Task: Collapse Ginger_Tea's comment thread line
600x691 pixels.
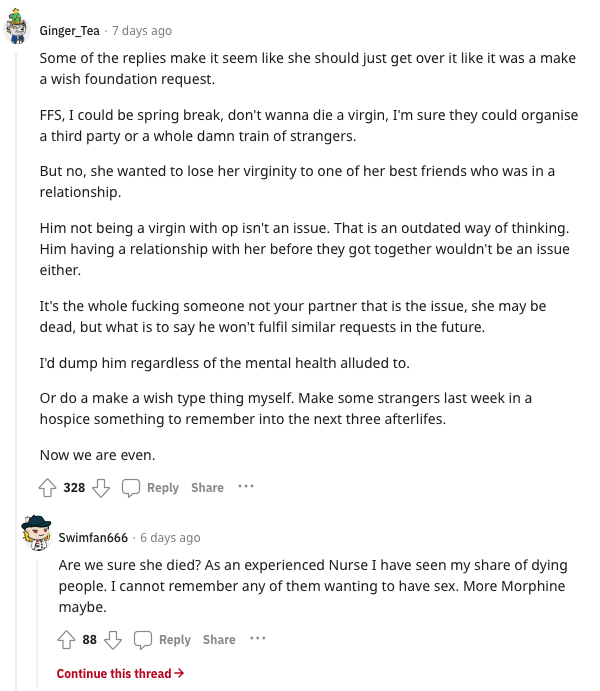Action: 17,370
